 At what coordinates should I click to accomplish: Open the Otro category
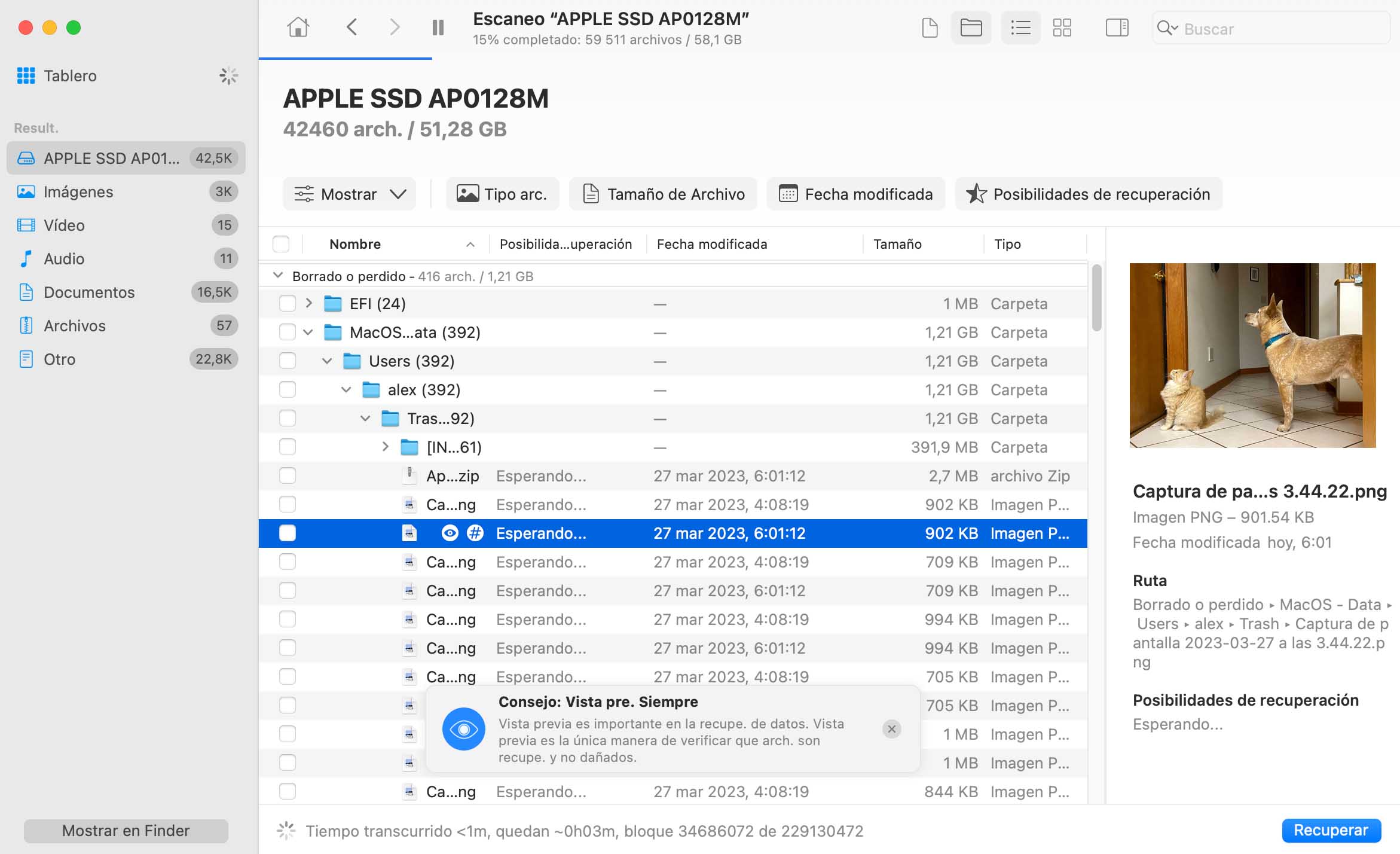click(x=126, y=359)
